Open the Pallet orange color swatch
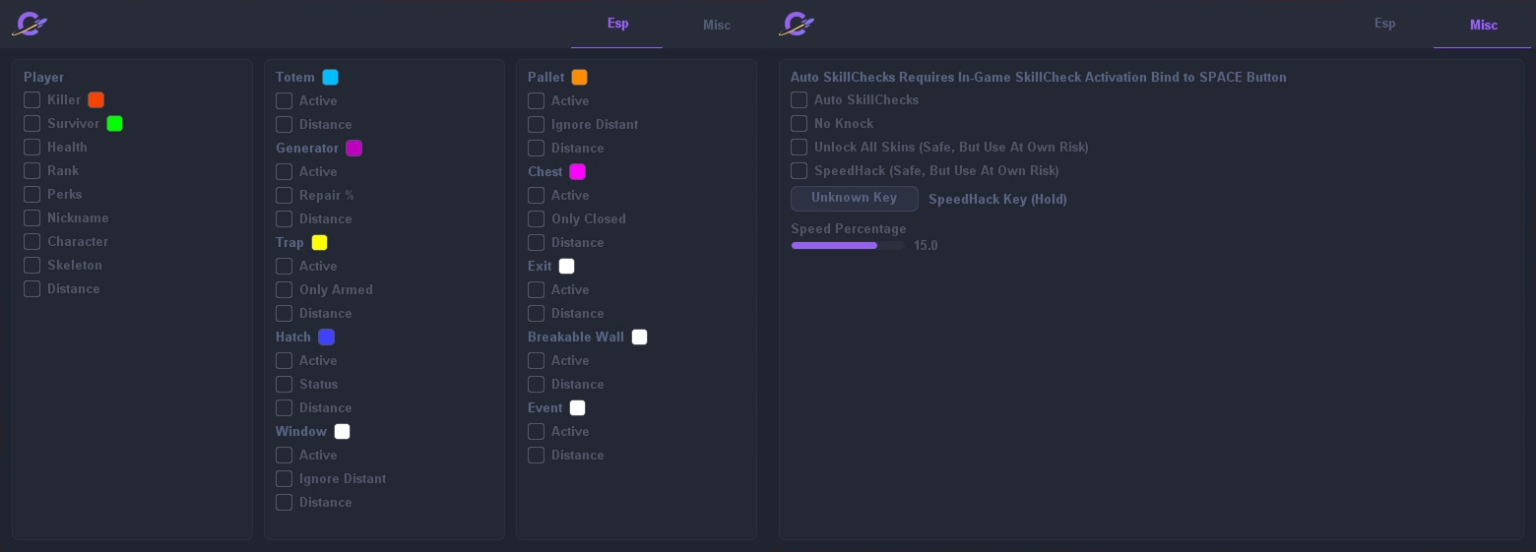 (580, 77)
